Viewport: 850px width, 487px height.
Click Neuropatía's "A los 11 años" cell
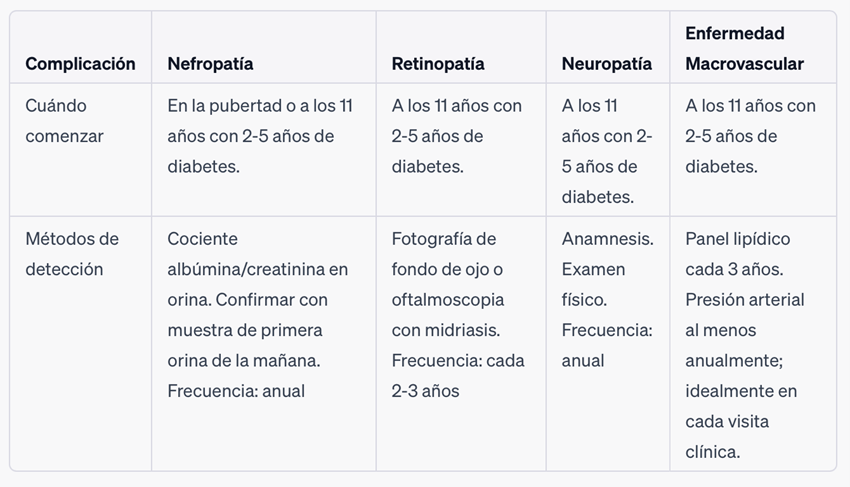606,151
